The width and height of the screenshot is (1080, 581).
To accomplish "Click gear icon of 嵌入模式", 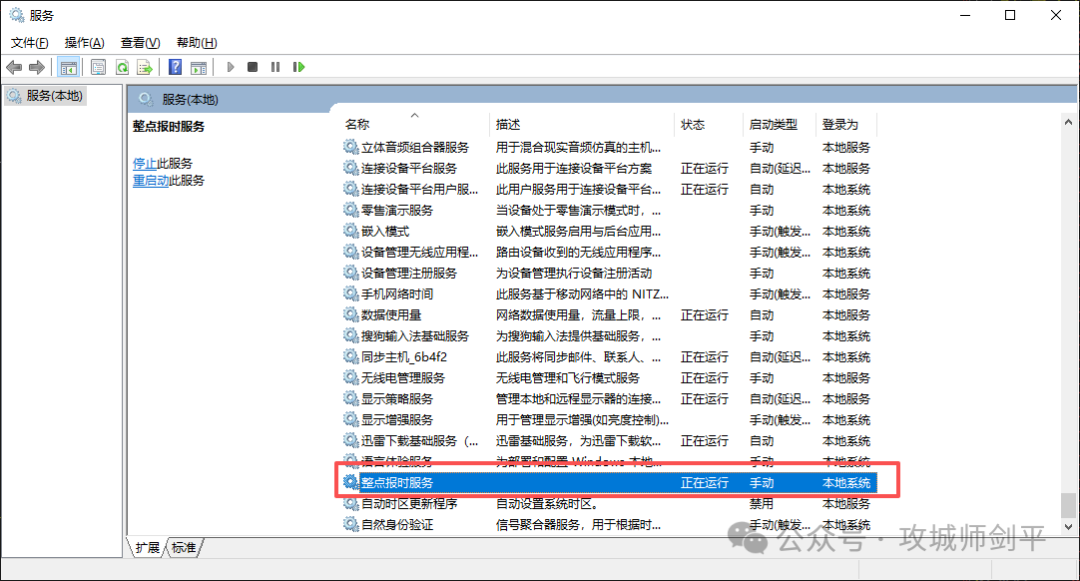I will [351, 231].
